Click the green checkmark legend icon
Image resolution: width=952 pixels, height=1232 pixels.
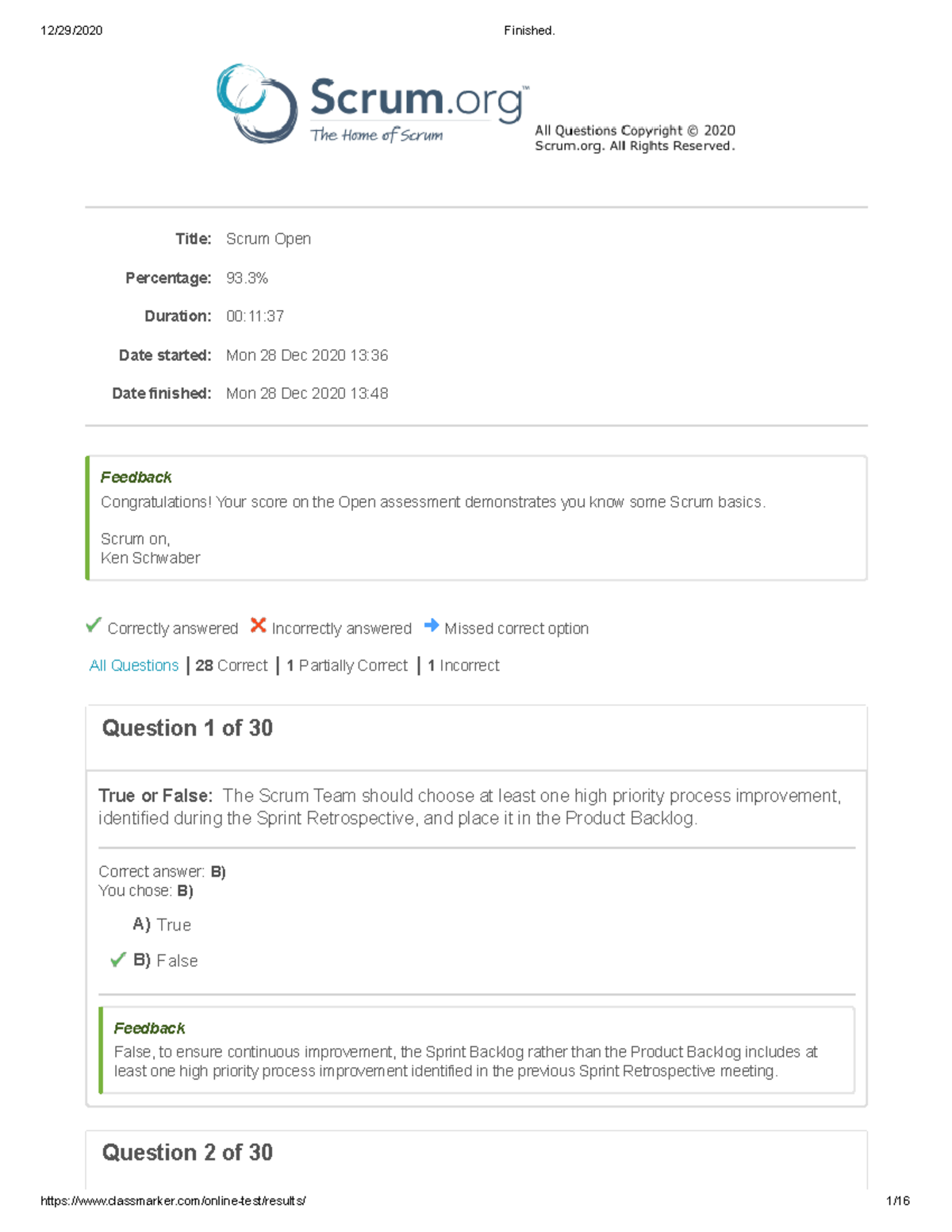pyautogui.click(x=94, y=626)
